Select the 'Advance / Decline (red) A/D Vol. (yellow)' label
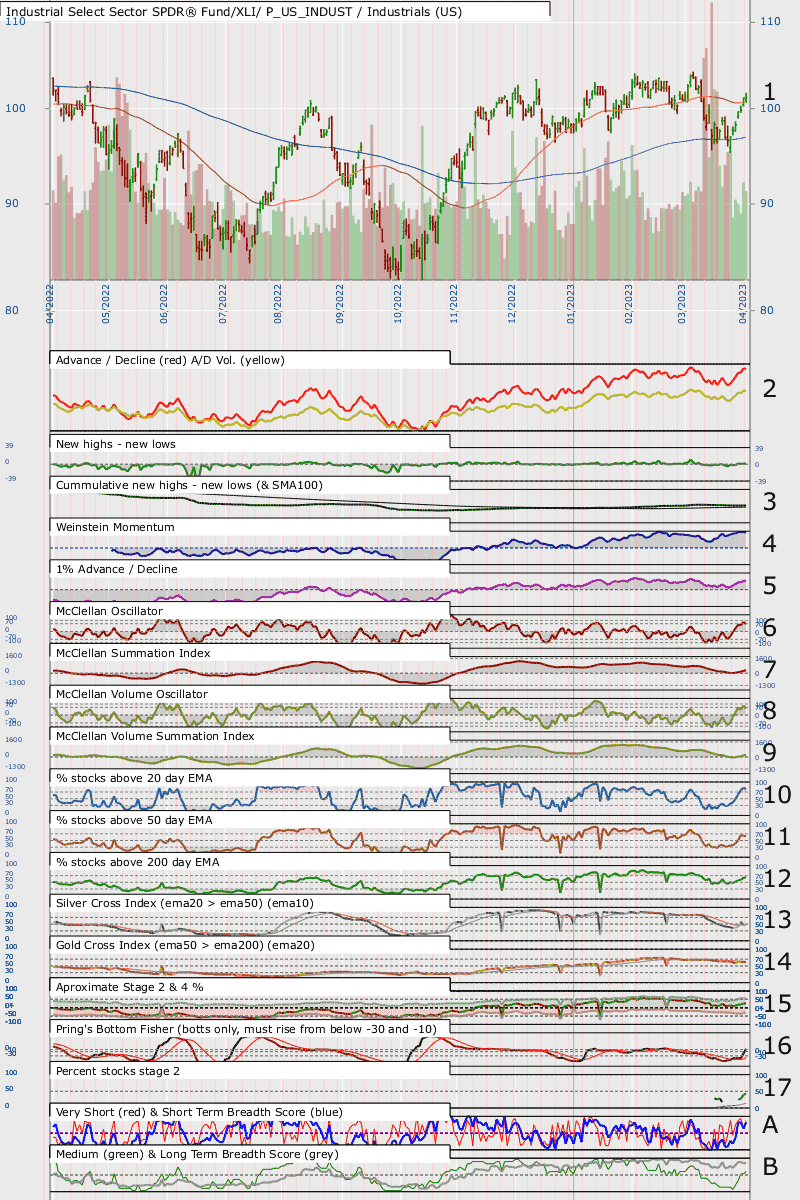 [x=169, y=359]
